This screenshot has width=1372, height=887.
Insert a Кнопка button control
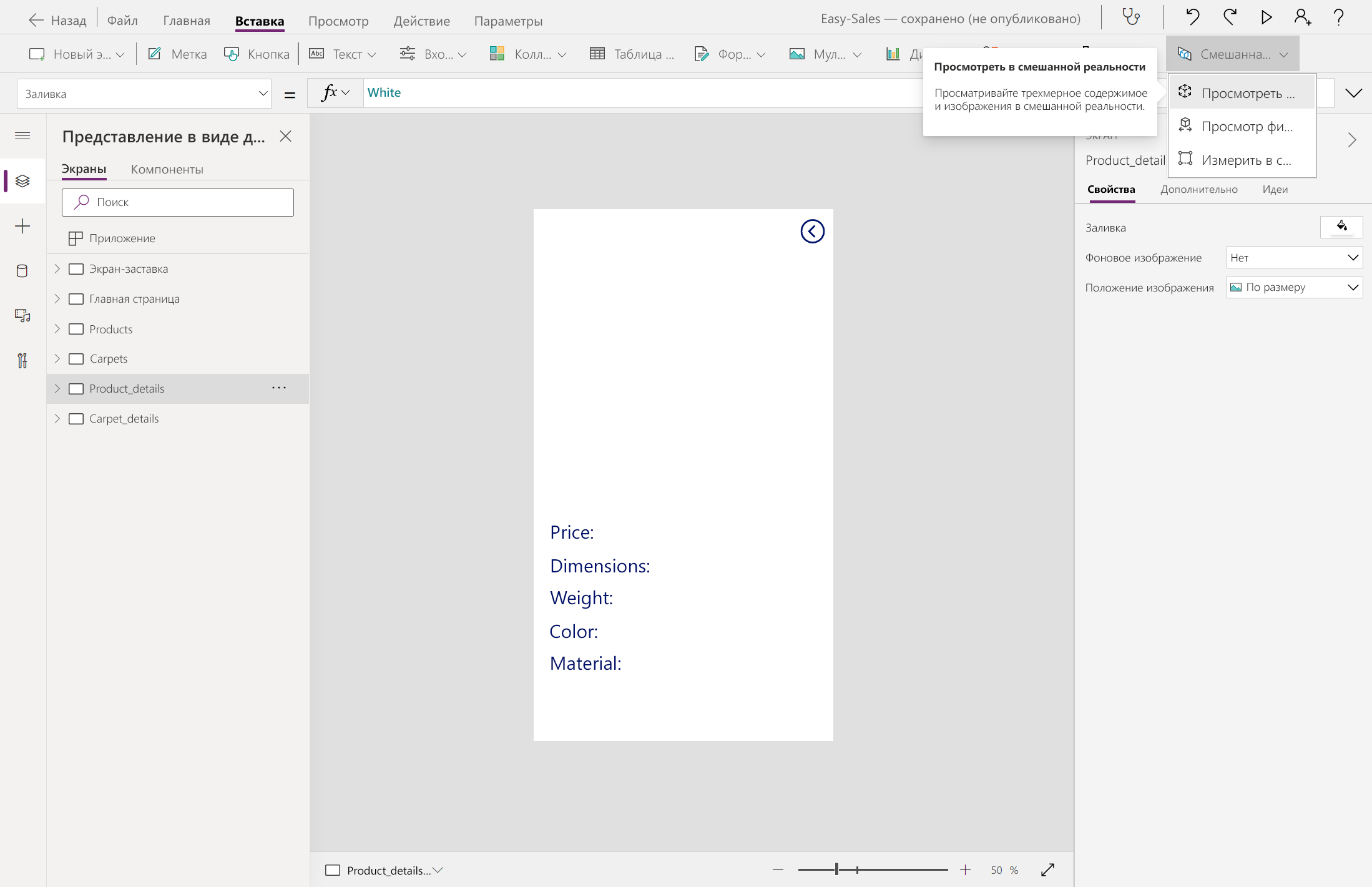[x=257, y=54]
